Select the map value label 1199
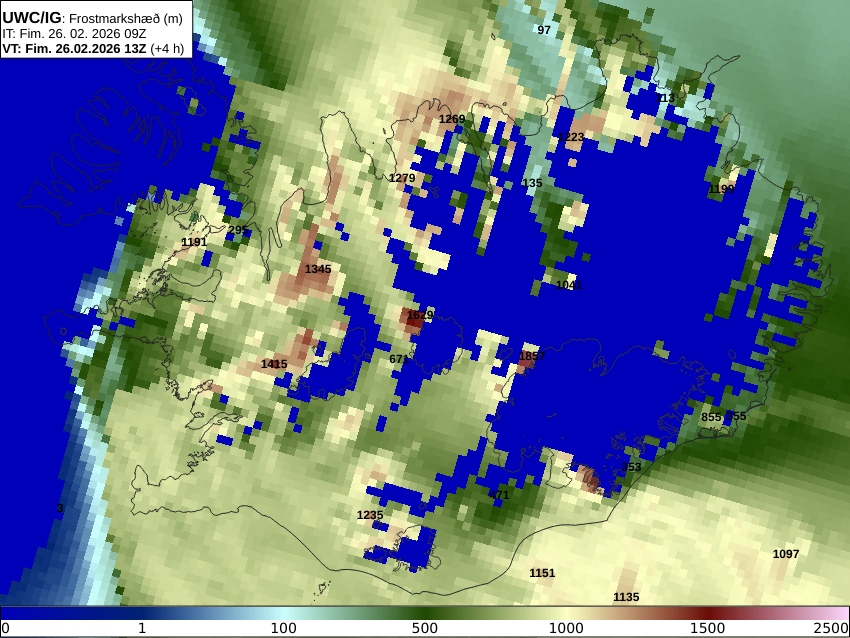Viewport: 850px width, 638px height. click(722, 189)
